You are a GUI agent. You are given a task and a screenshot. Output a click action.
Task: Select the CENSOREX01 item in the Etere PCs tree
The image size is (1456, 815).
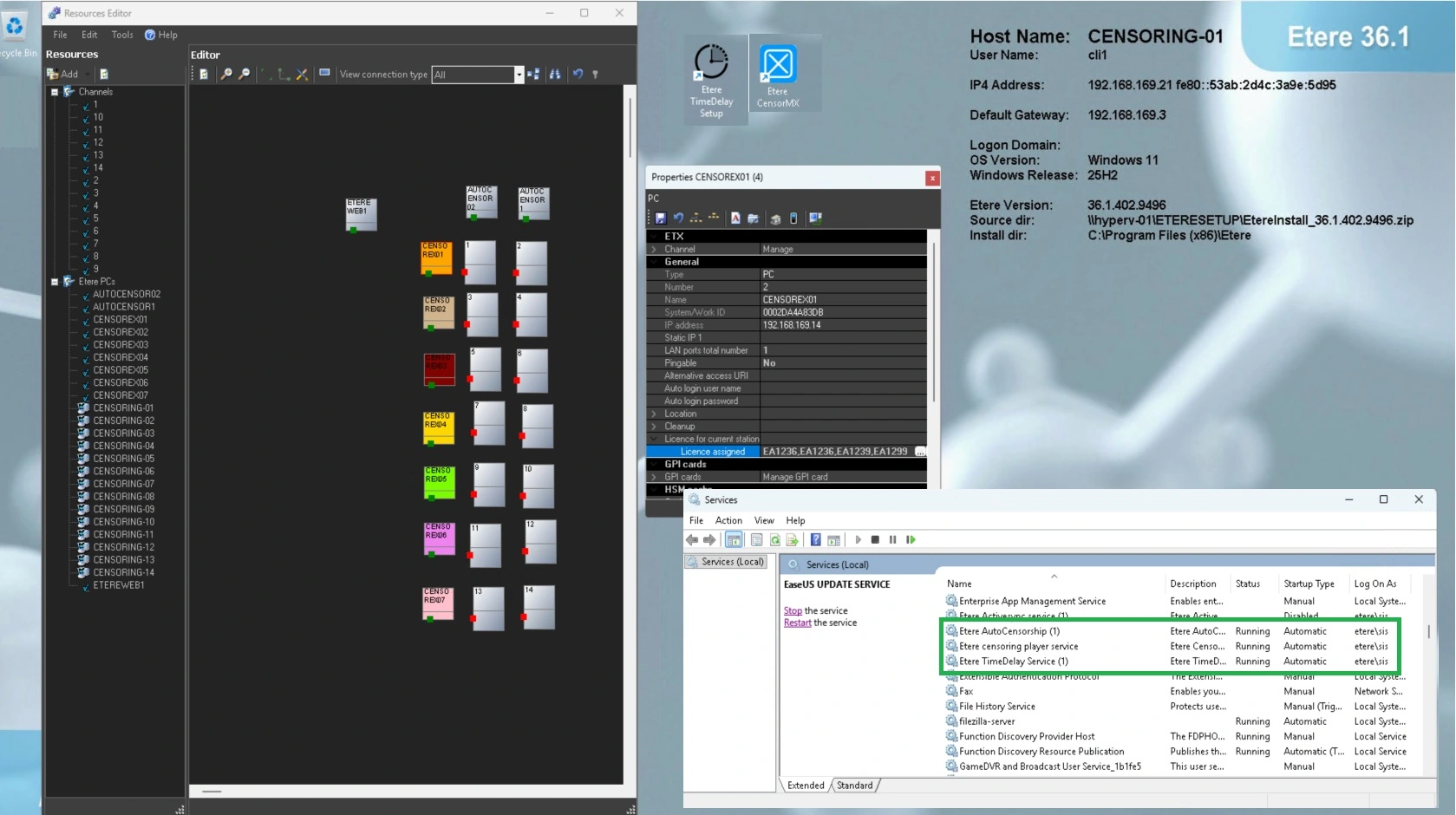point(121,320)
